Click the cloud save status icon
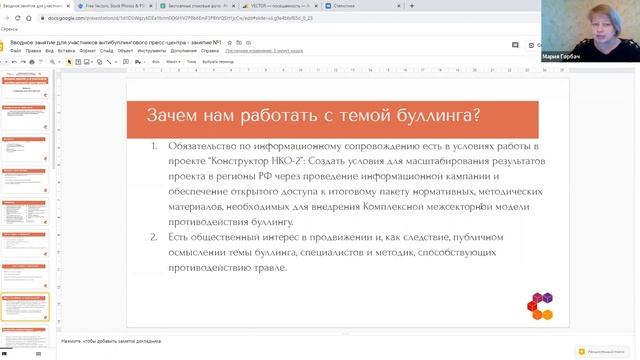Screen dimensions: 640x360 (x=248, y=42)
